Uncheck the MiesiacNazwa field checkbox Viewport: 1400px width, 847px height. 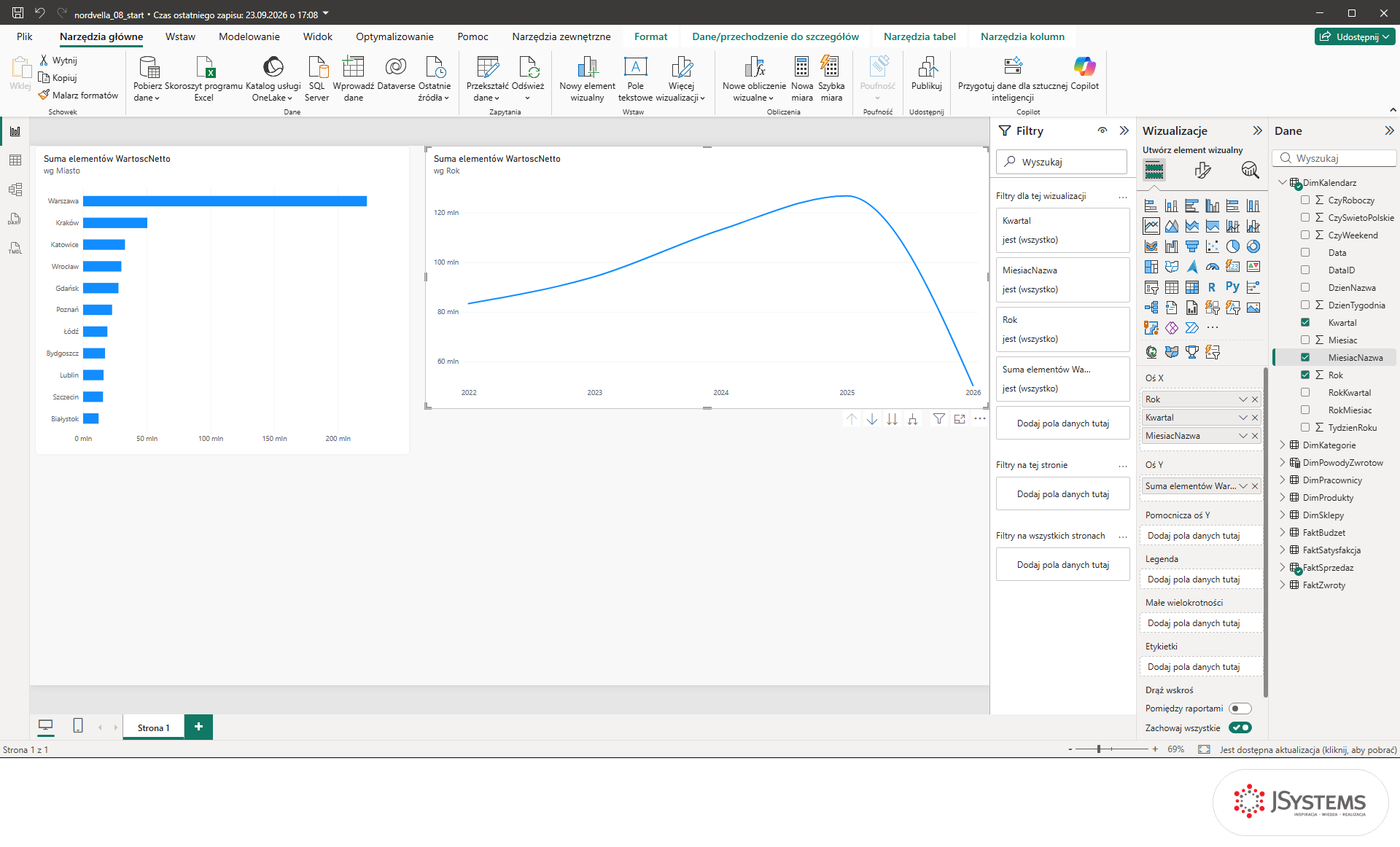click(1305, 357)
